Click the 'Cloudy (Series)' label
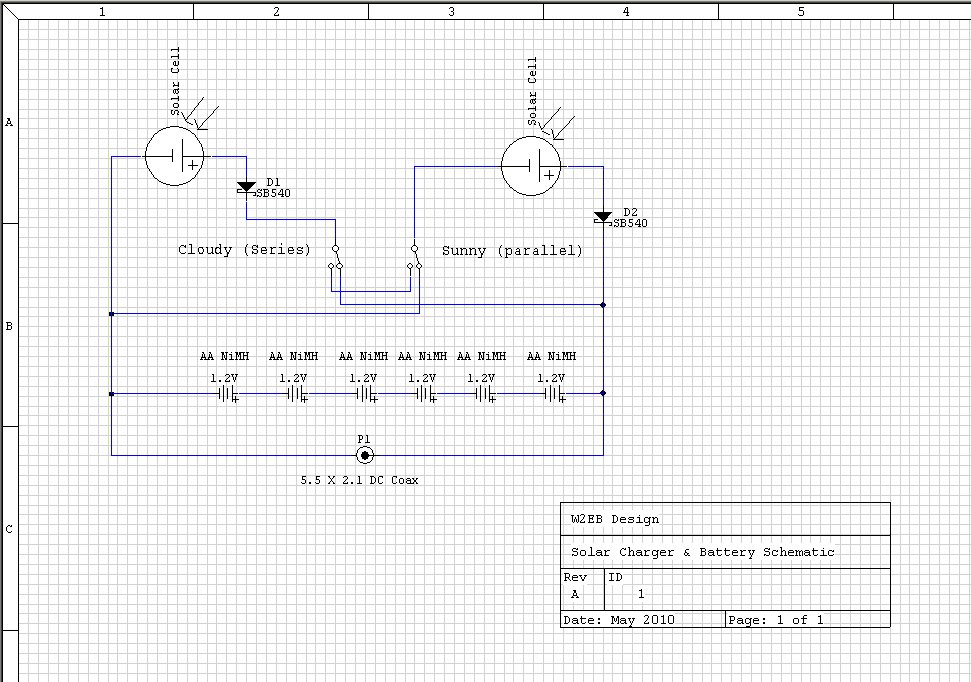The height and width of the screenshot is (682, 971). point(244,250)
